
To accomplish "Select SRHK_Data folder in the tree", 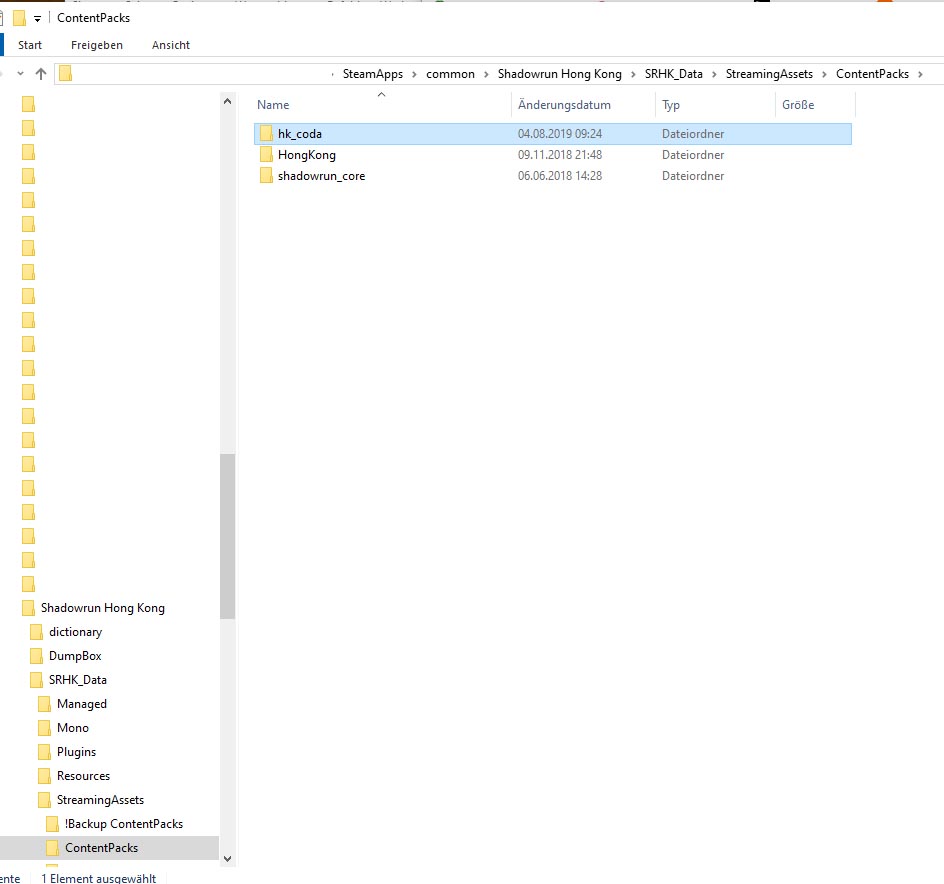I will pos(78,680).
